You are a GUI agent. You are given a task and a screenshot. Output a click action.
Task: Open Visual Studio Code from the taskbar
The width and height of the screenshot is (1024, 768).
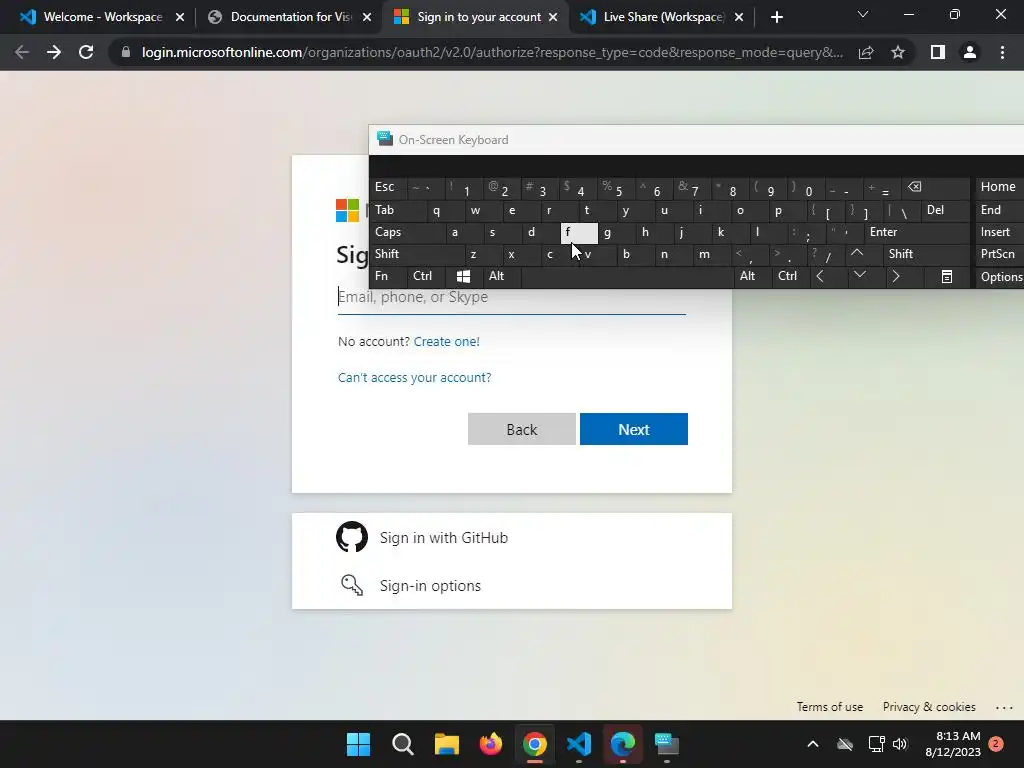click(579, 744)
